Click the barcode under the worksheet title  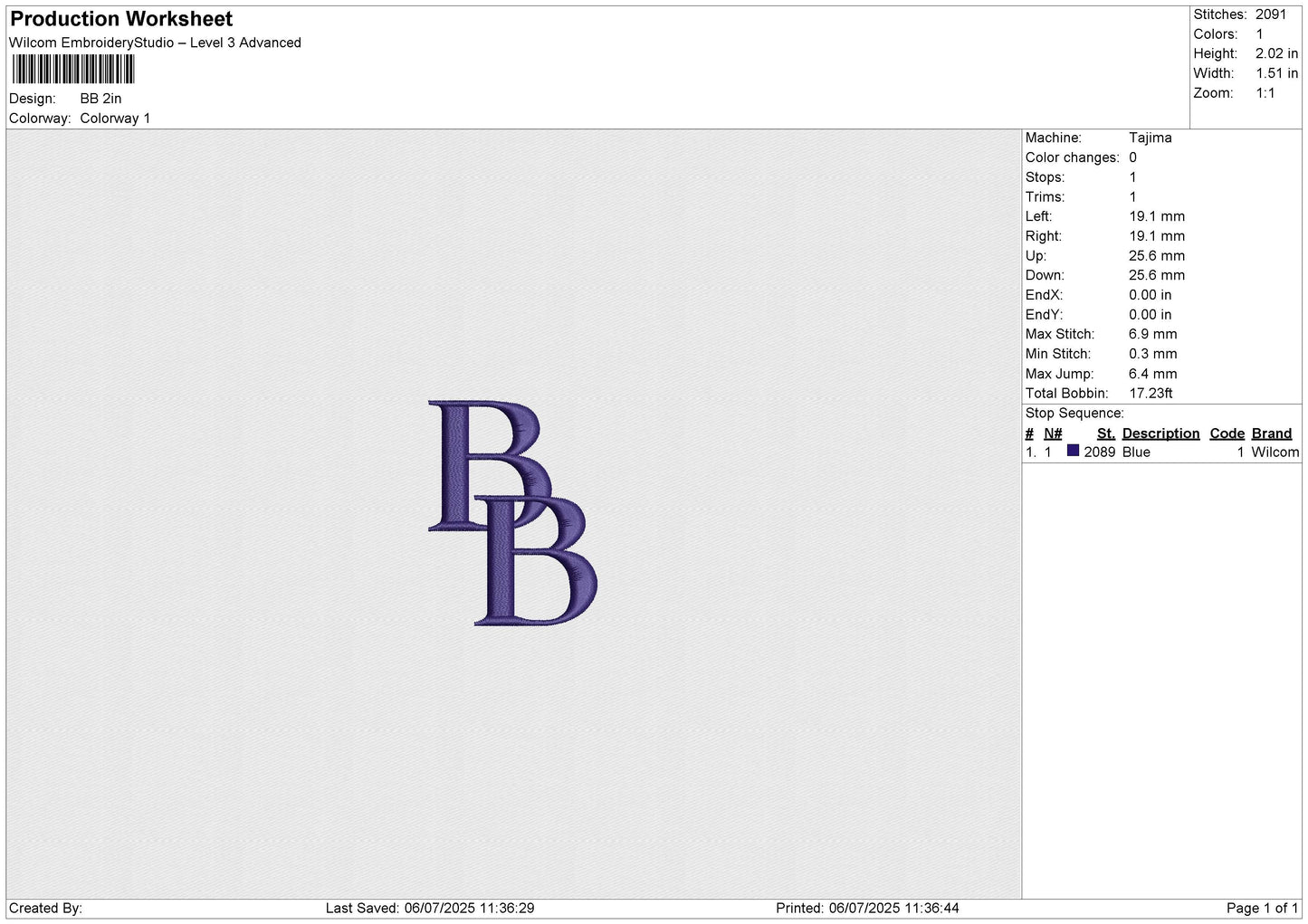[72, 70]
